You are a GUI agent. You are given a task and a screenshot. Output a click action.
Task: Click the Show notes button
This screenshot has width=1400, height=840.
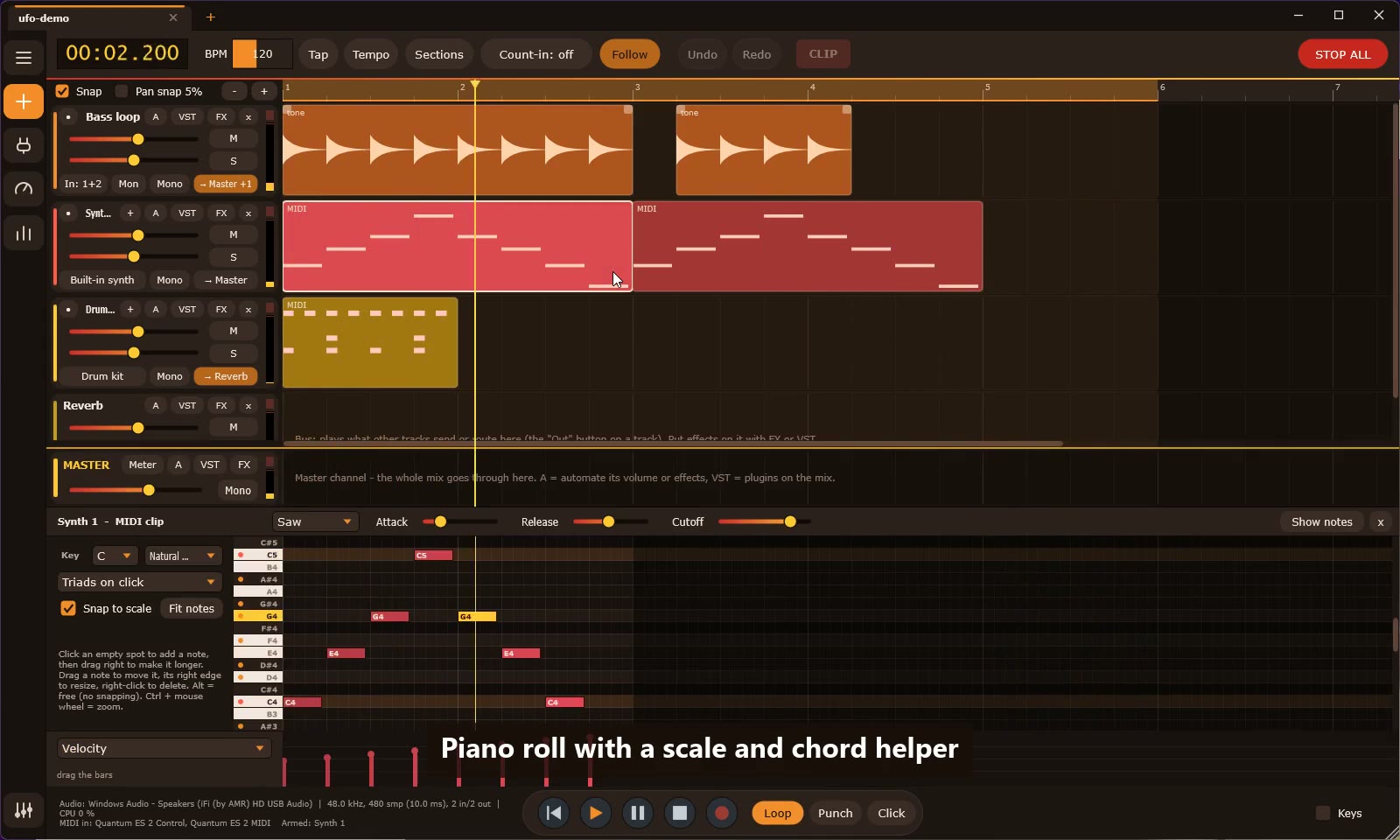1321,521
